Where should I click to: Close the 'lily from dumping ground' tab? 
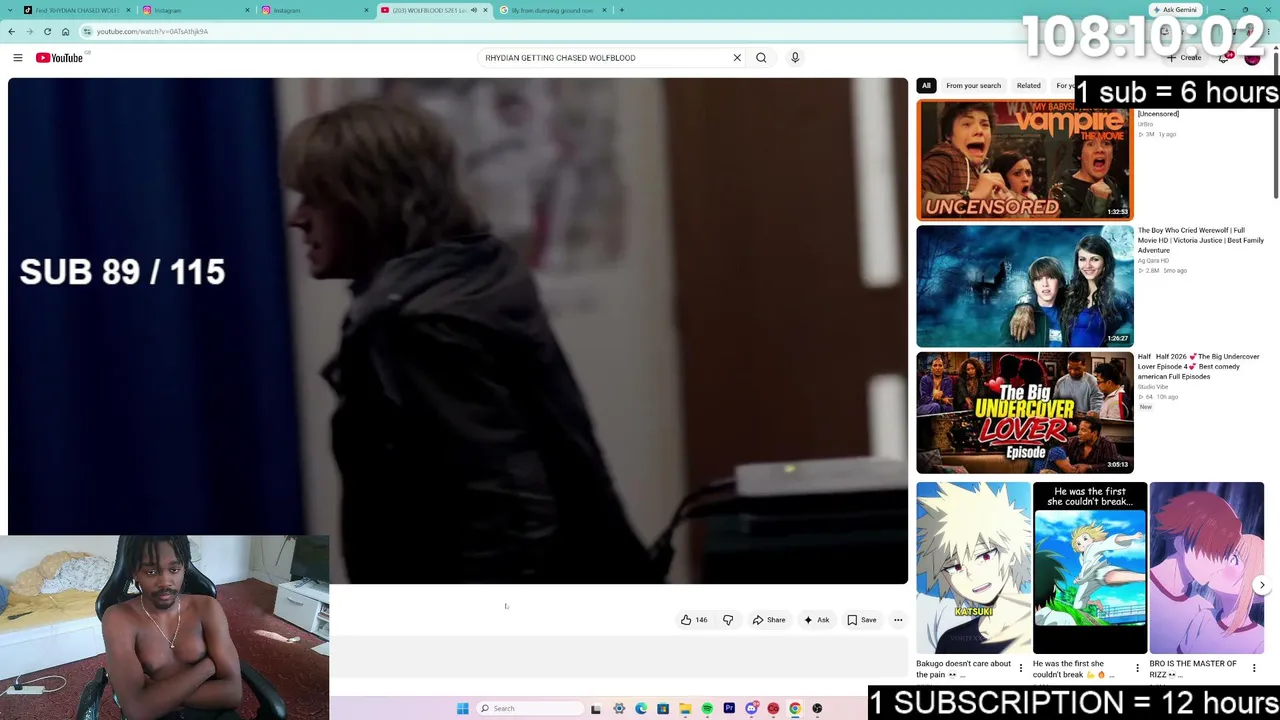pos(604,10)
